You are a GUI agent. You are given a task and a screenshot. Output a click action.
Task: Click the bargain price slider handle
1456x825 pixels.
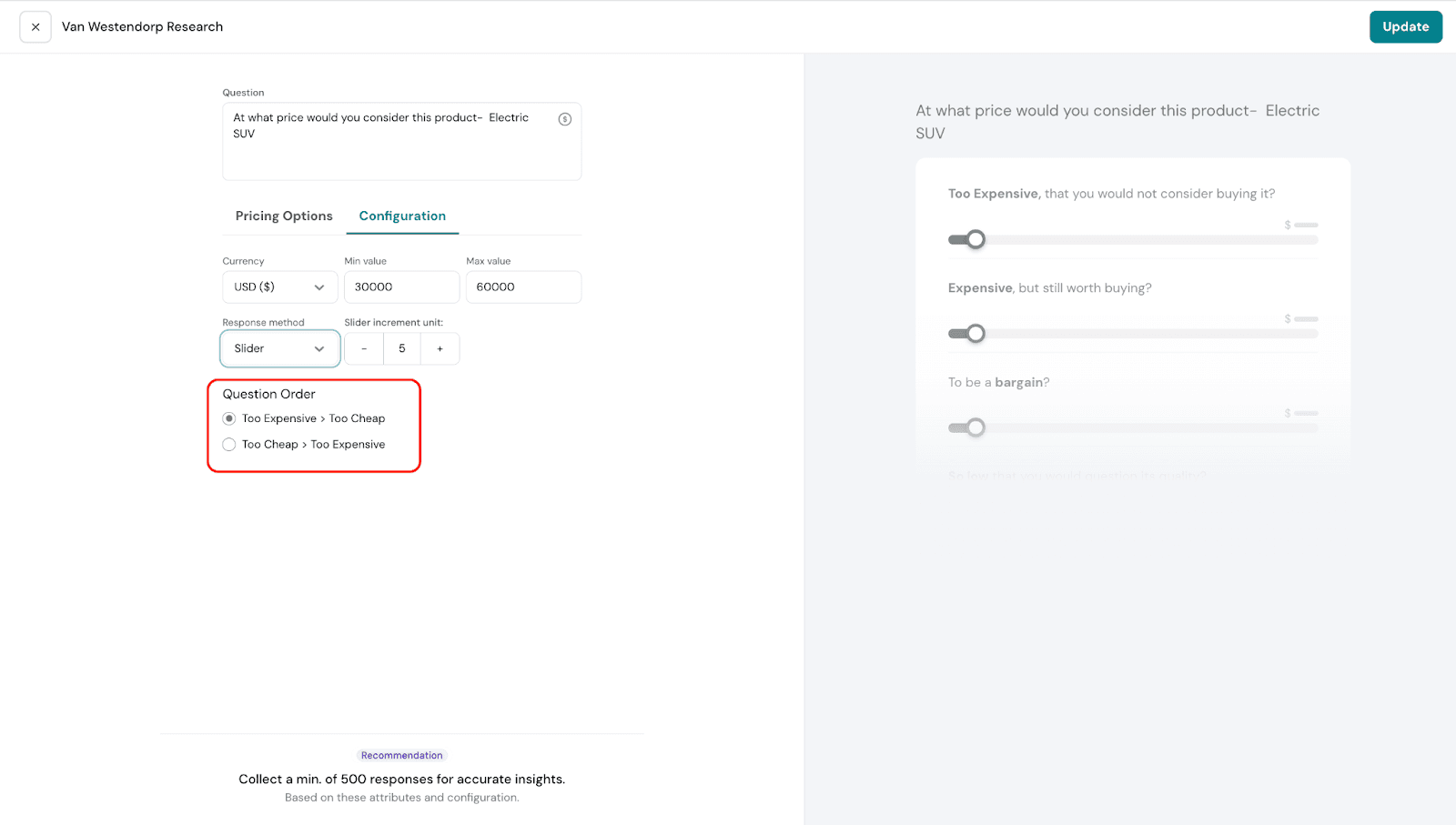coord(976,428)
